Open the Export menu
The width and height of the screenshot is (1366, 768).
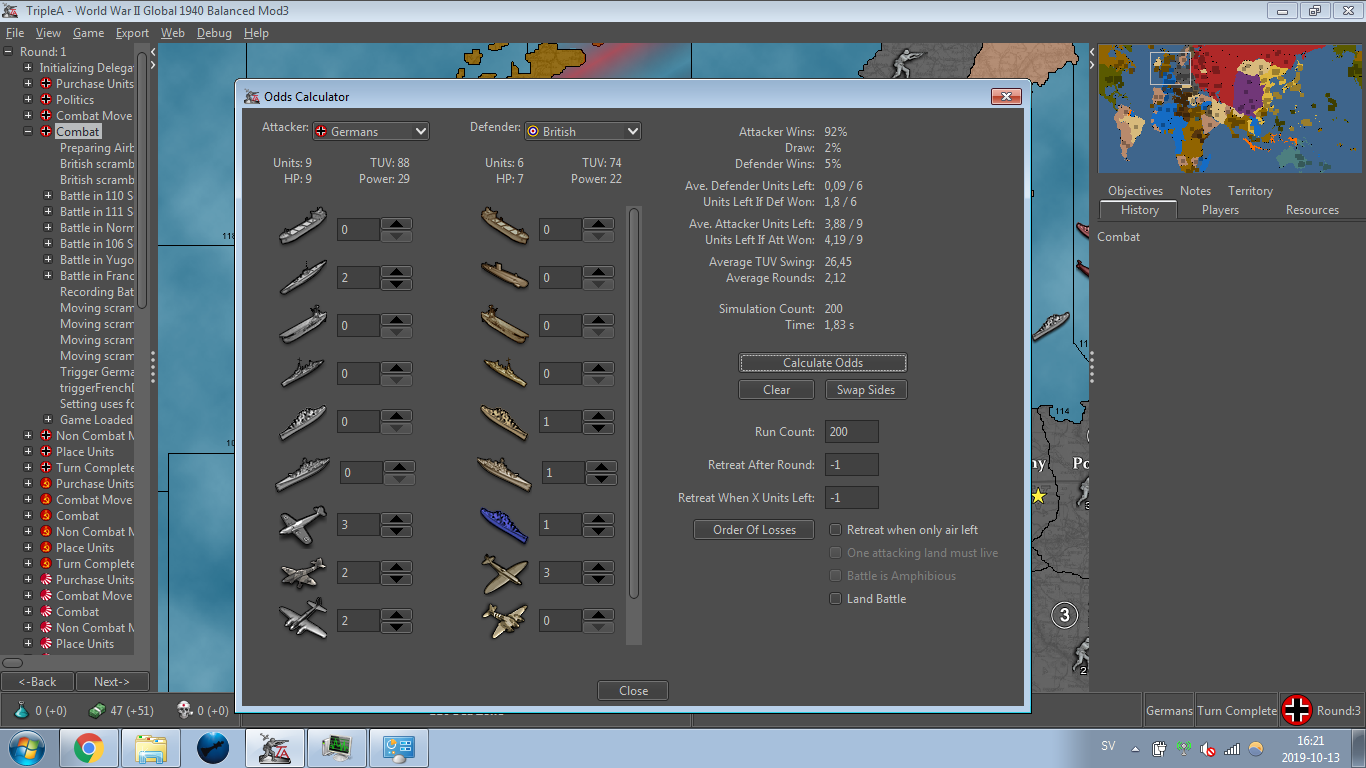(132, 33)
